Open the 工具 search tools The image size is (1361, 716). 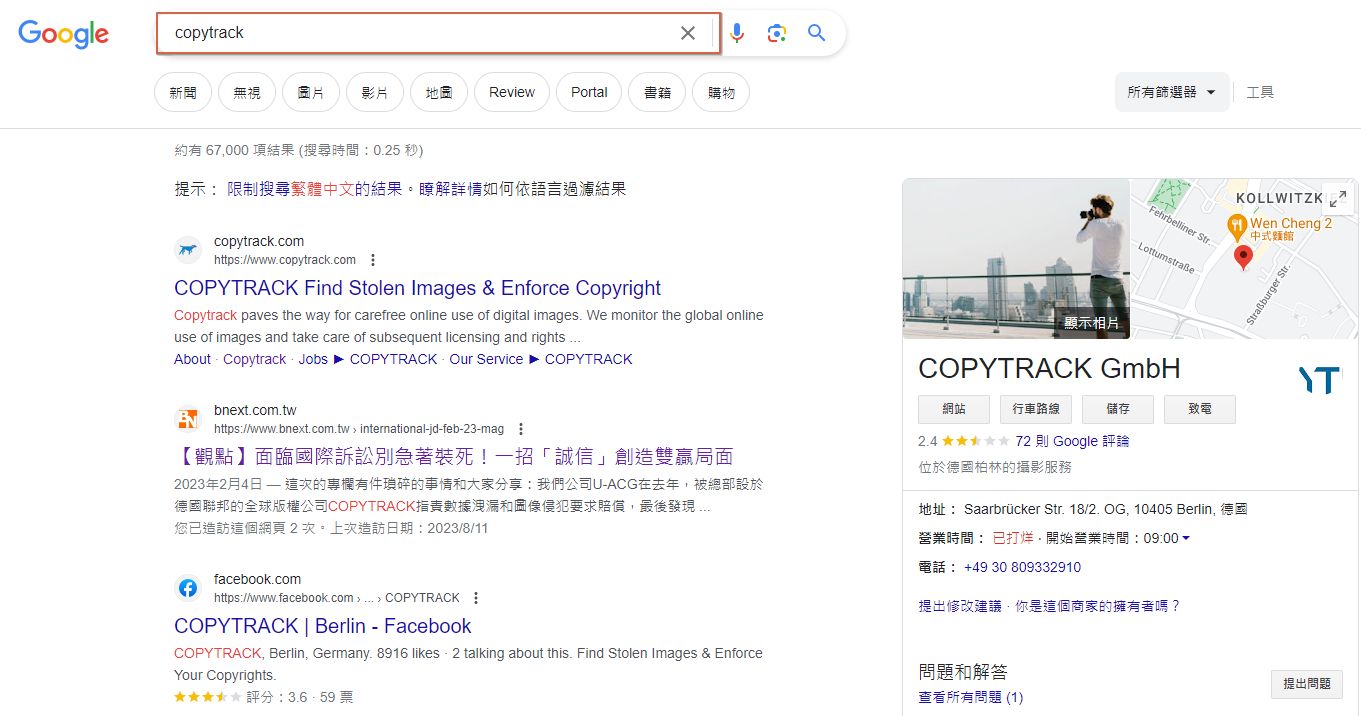pos(1260,92)
